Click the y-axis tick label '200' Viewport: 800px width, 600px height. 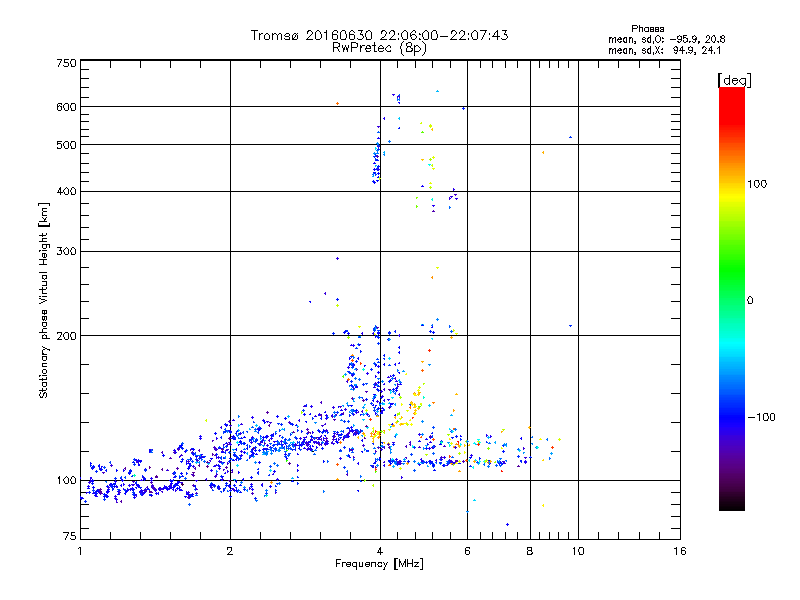point(67,336)
